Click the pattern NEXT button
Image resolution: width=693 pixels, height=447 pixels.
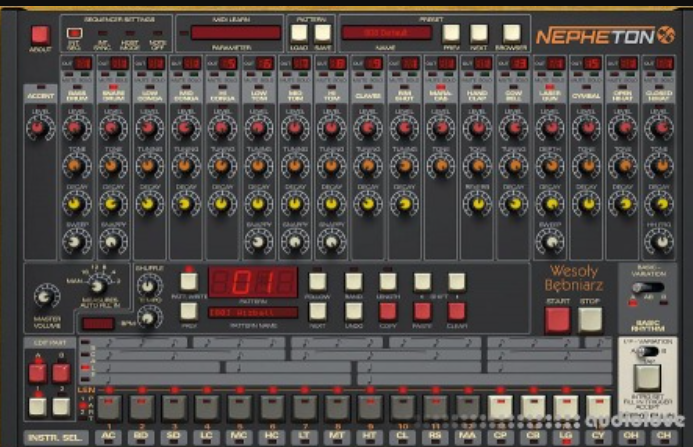tap(317, 312)
